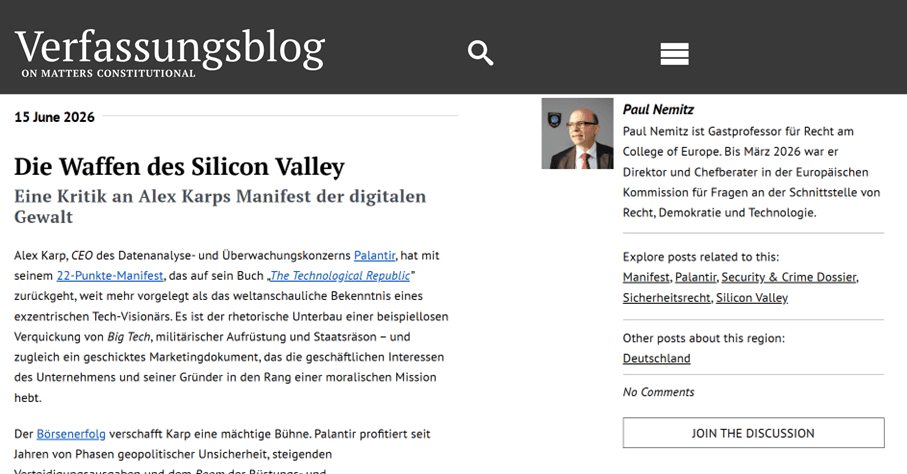Open The Technological Republic book link
This screenshot has width=907, height=474.
click(340, 275)
